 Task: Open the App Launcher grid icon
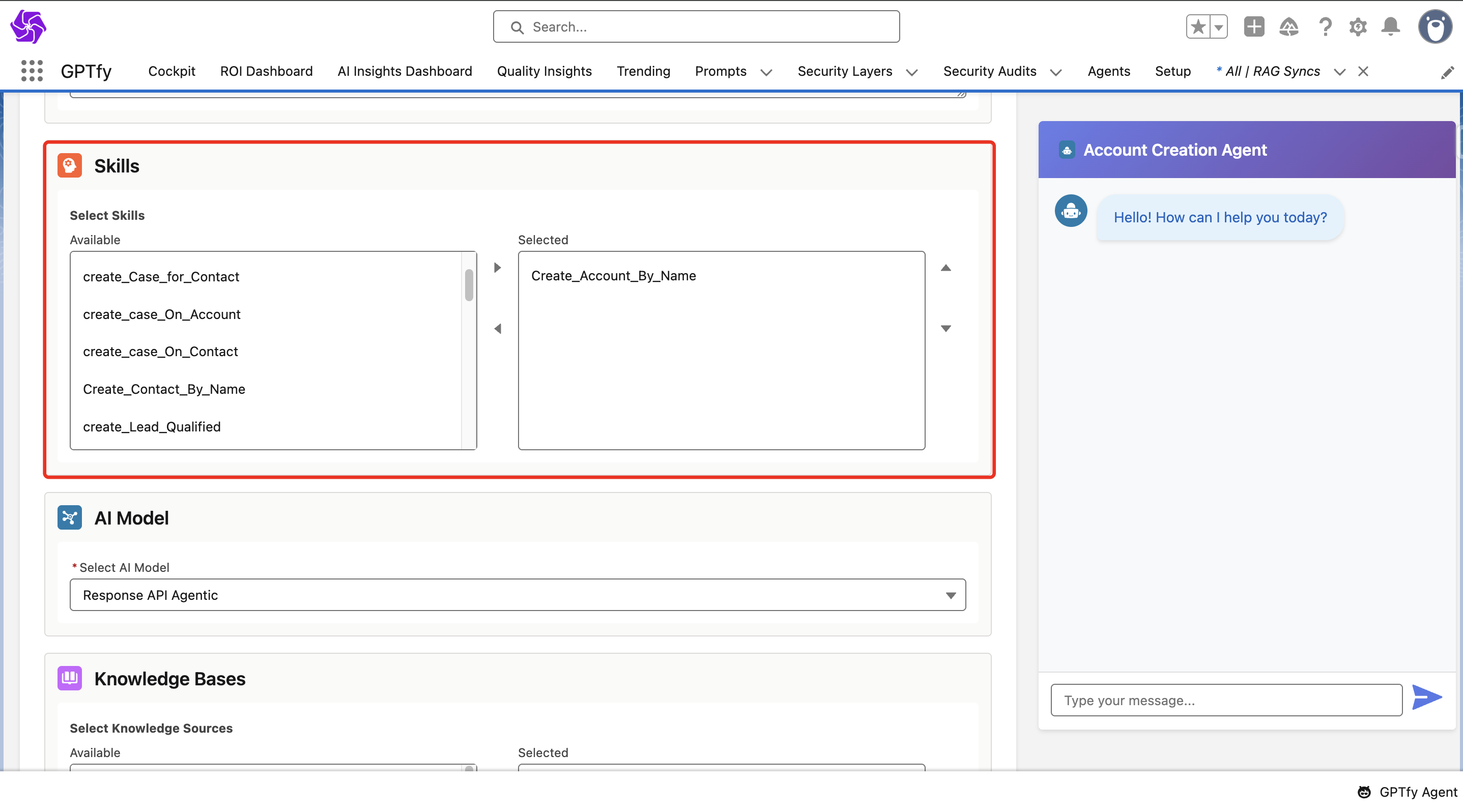(x=32, y=71)
